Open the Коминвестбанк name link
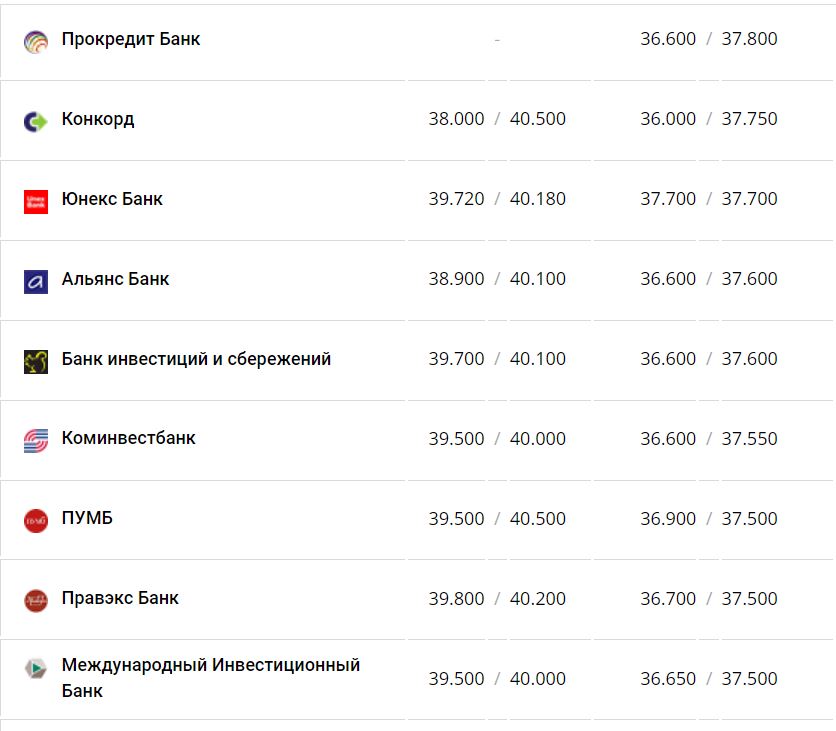This screenshot has height=731, width=836. point(128,438)
